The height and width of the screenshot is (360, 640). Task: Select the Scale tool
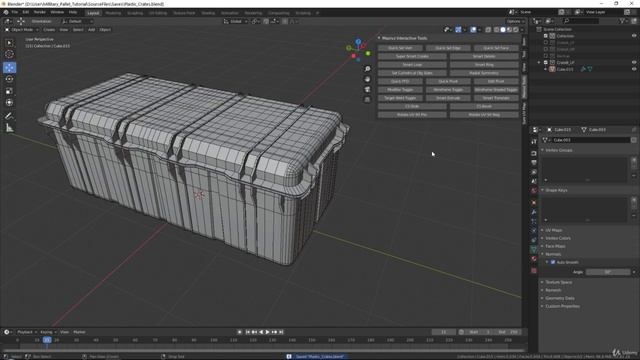coord(9,91)
